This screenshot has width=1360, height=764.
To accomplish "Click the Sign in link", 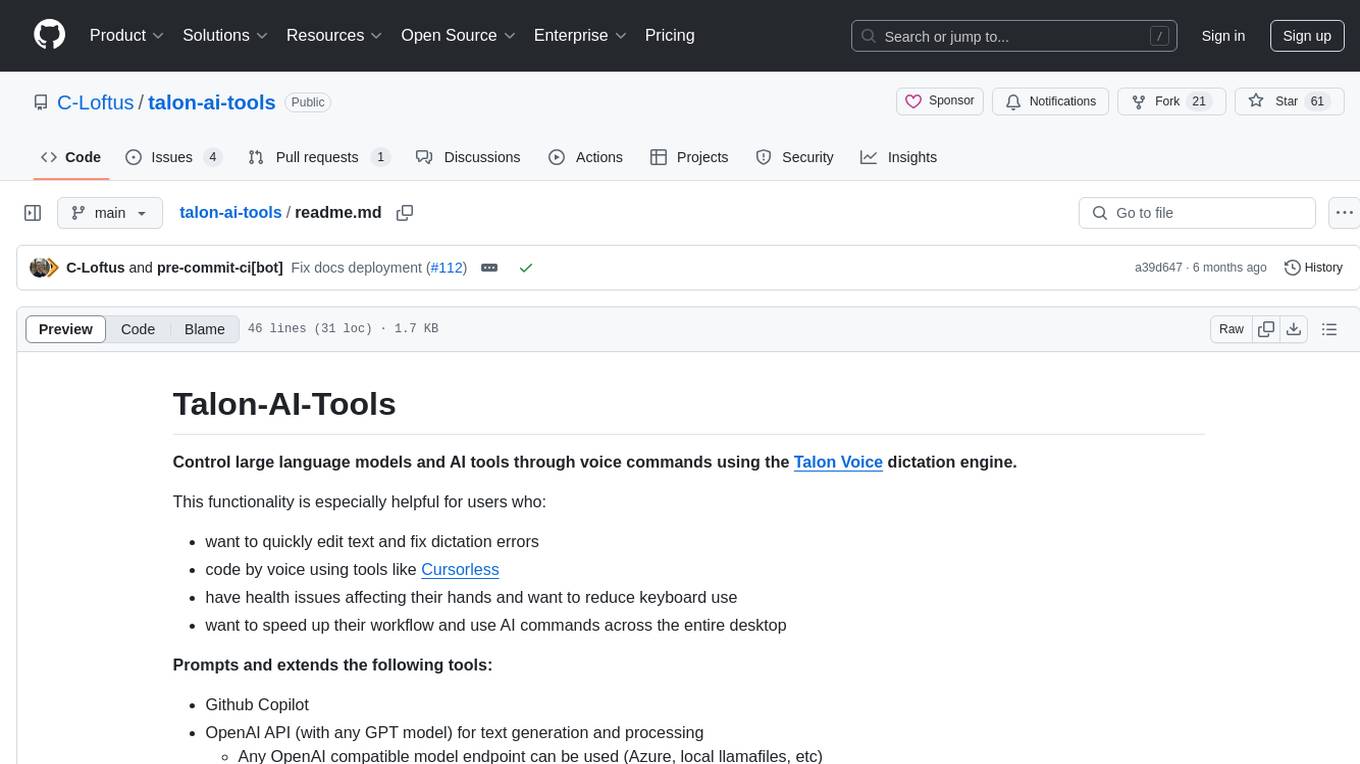I will click(1223, 36).
